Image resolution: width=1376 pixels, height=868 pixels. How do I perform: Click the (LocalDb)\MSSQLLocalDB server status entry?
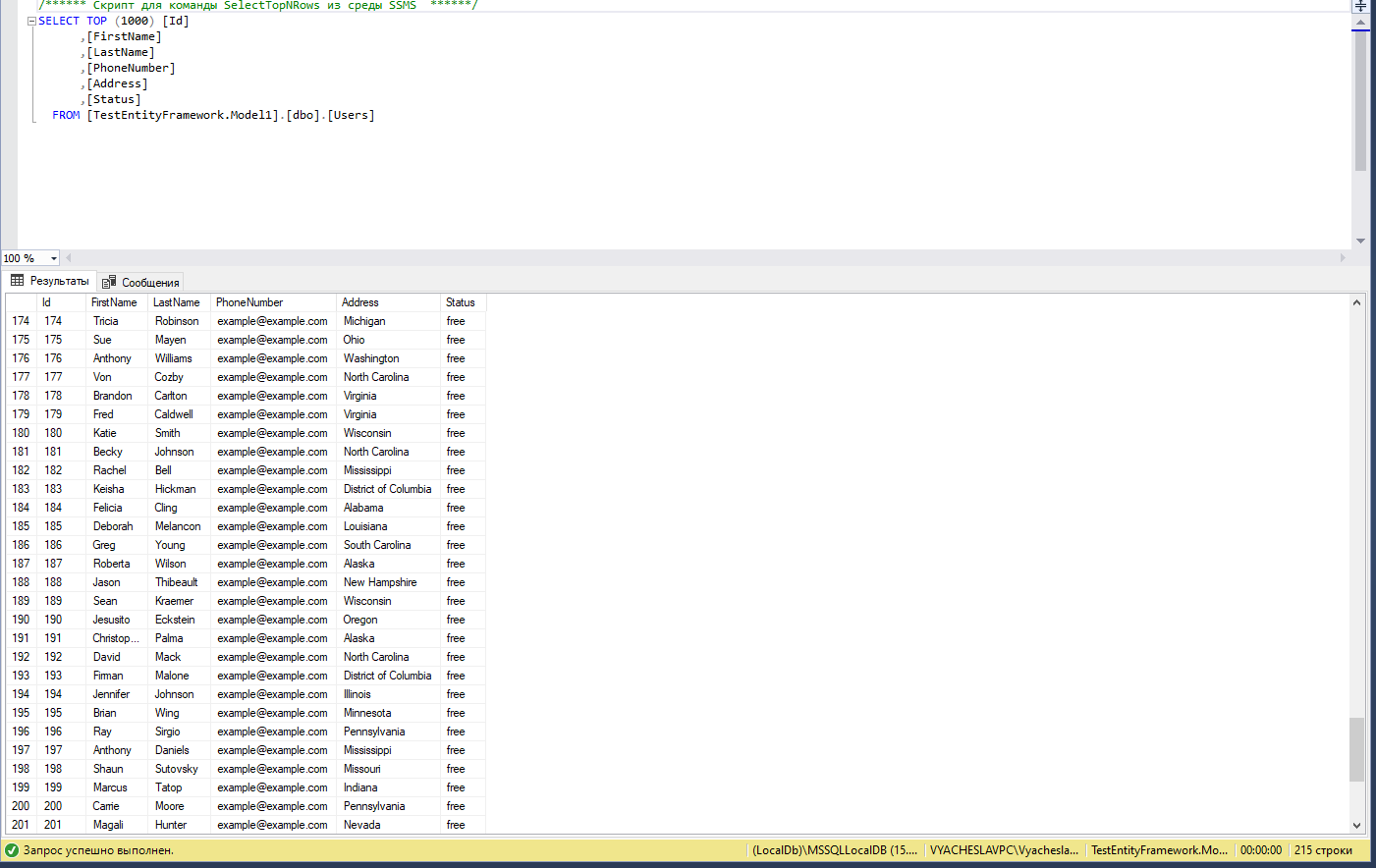835,850
